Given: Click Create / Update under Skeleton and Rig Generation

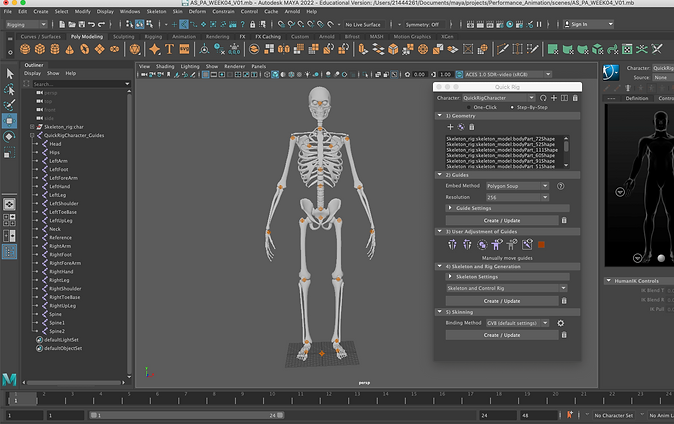Looking at the screenshot, I should coord(502,301).
